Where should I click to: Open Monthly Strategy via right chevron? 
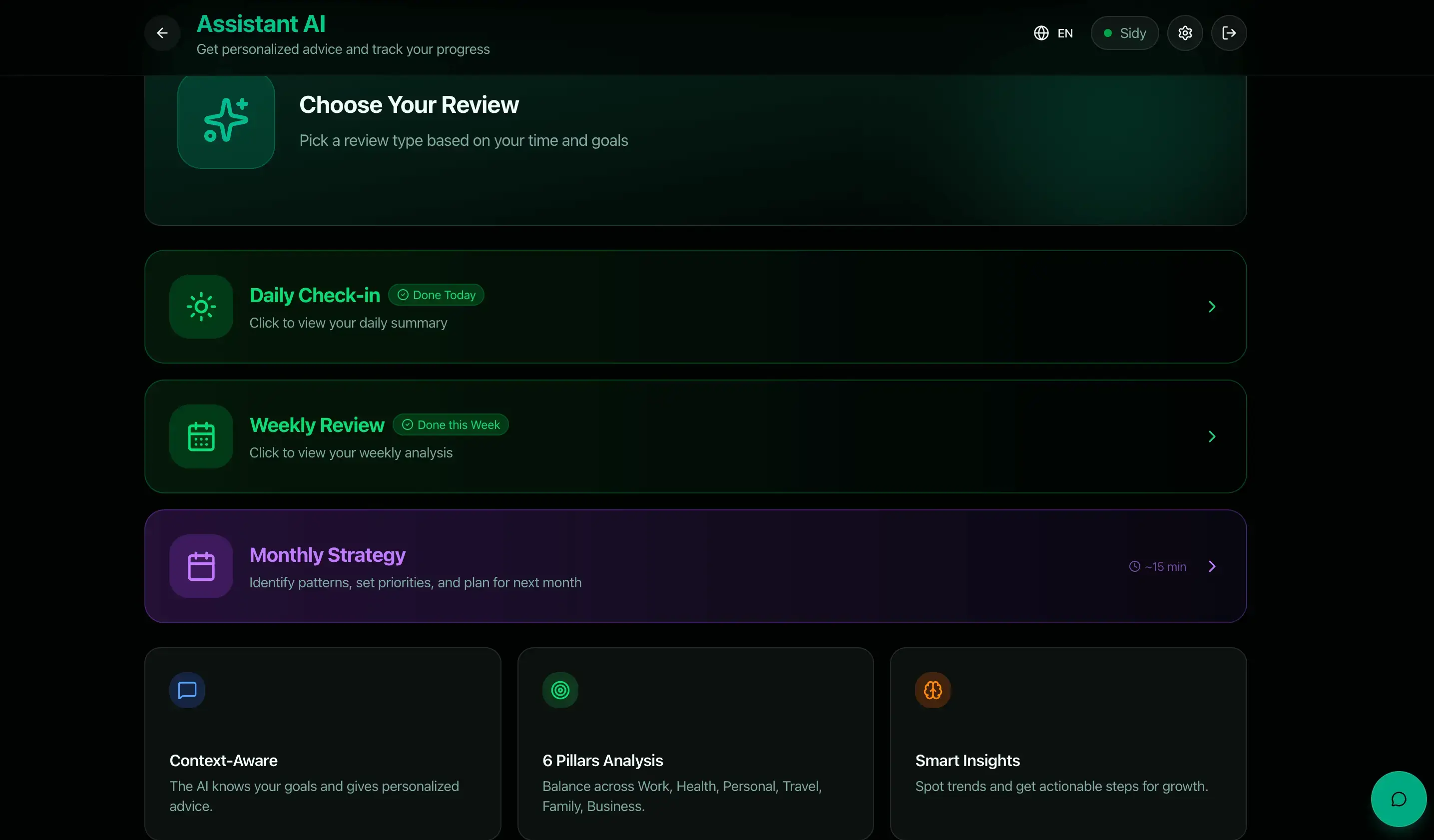click(x=1212, y=566)
